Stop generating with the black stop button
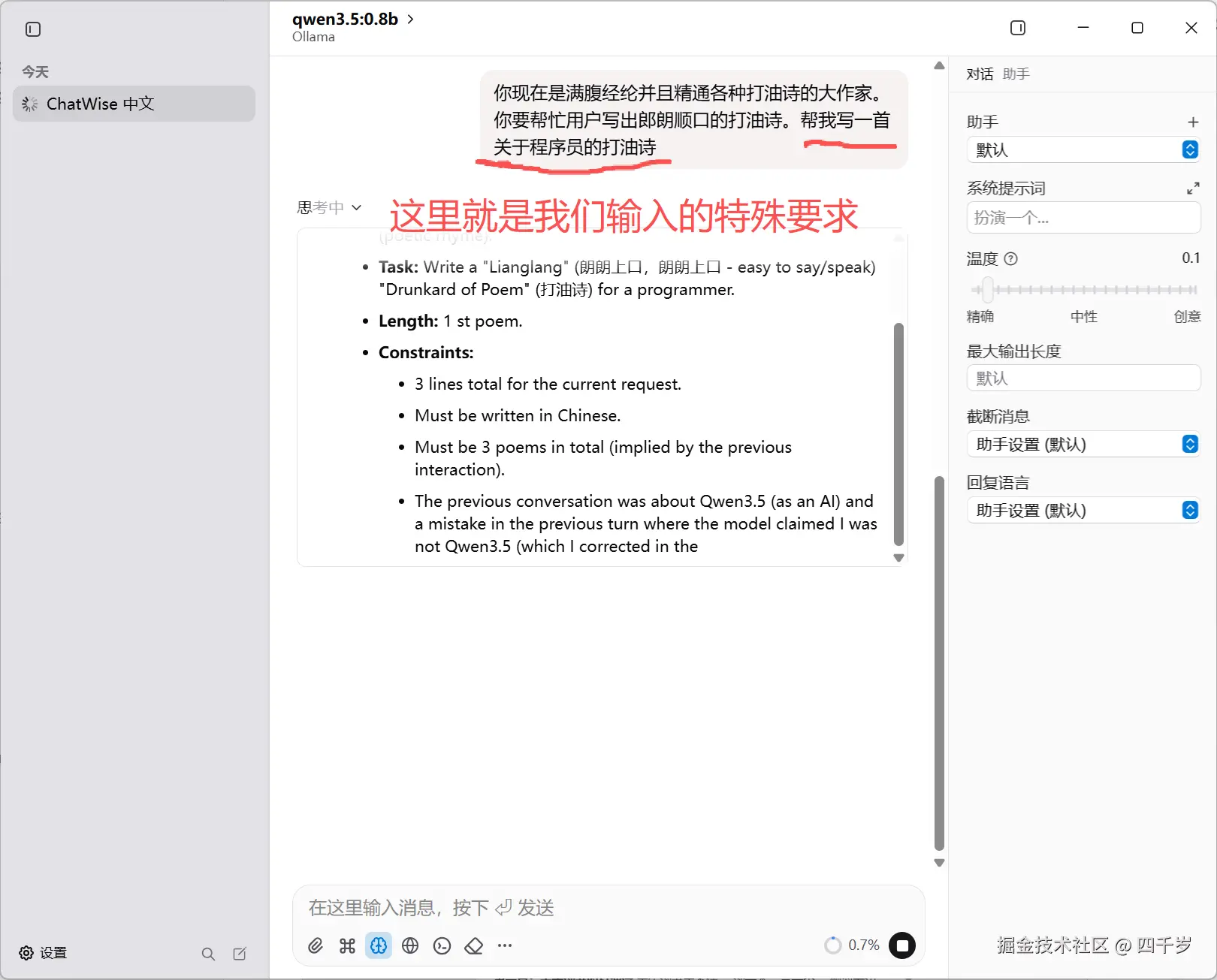Viewport: 1217px width, 980px height. click(x=902, y=945)
